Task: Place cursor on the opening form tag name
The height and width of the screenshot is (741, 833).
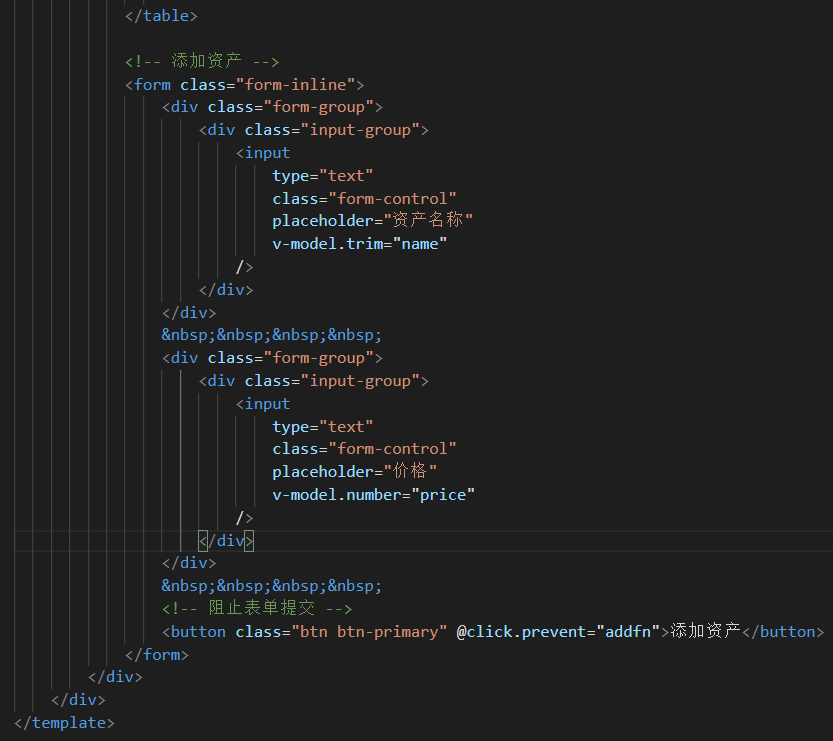Action: point(152,84)
